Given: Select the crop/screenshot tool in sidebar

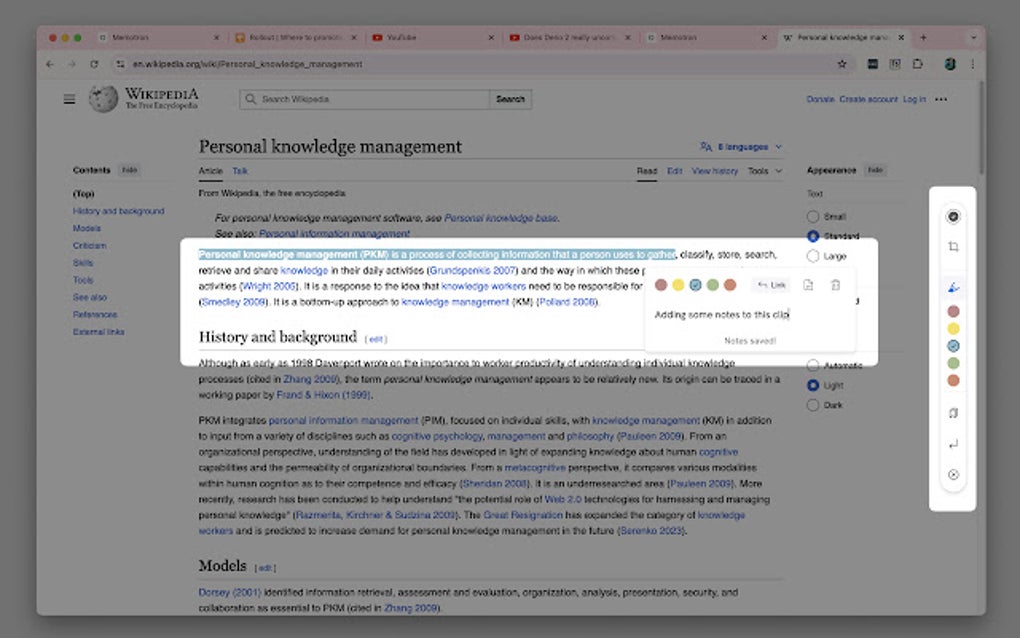Looking at the screenshot, I should [x=953, y=246].
